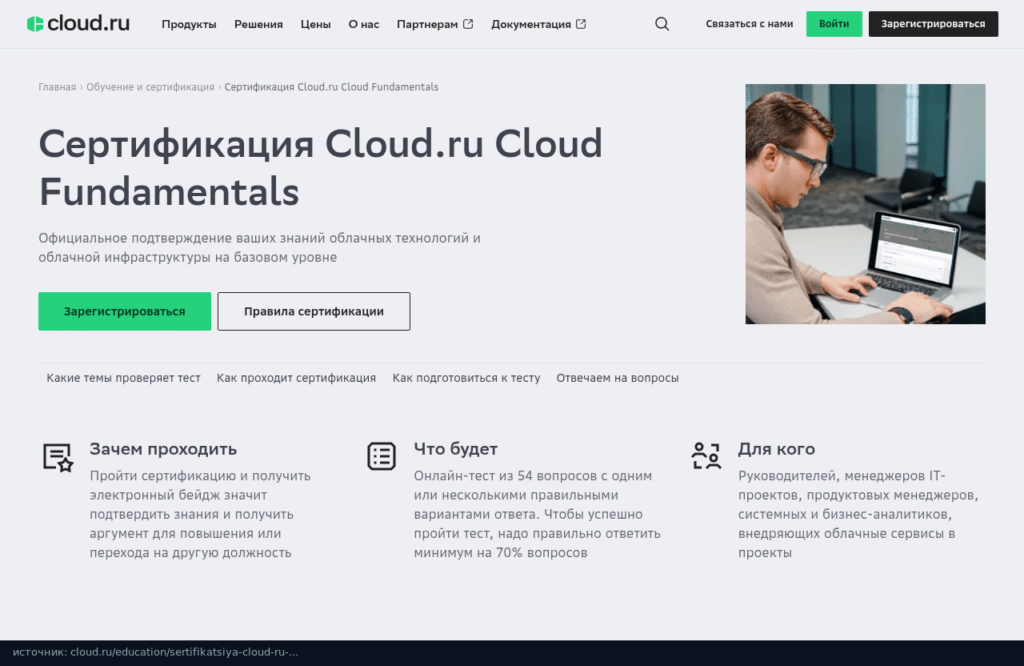
Task: Click the photo of man with laptop
Action: coord(865,204)
